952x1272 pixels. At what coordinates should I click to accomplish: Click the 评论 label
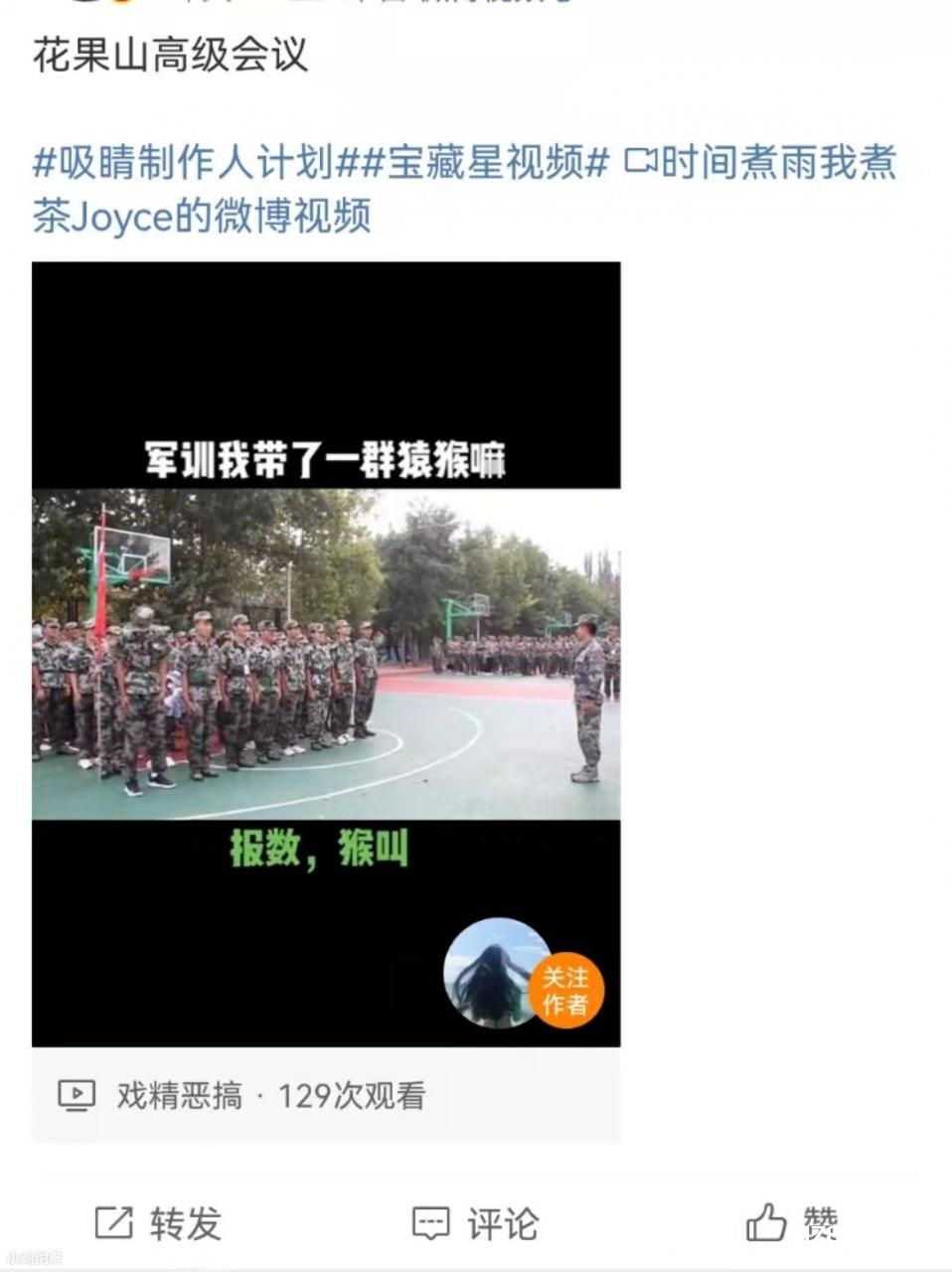pos(503,1223)
